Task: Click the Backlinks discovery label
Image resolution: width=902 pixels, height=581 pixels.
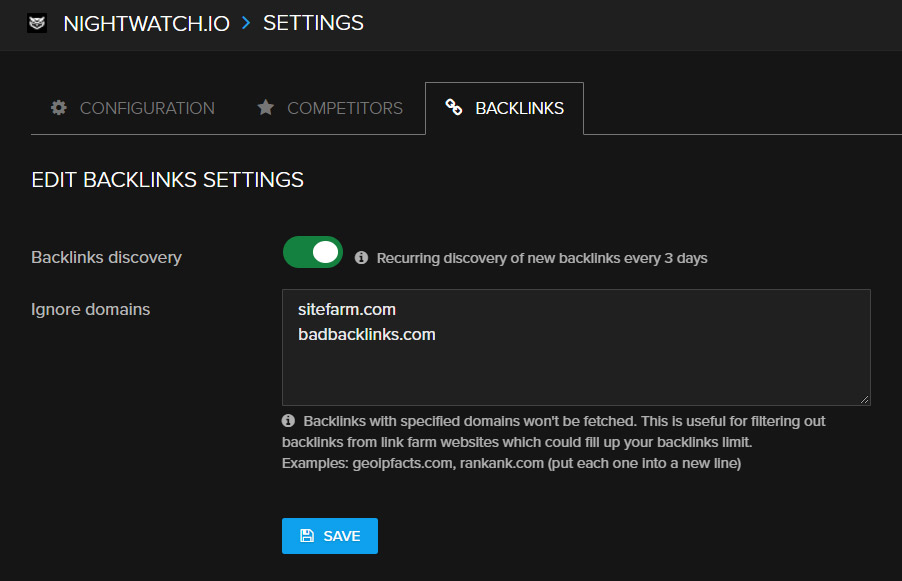Action: tap(106, 257)
